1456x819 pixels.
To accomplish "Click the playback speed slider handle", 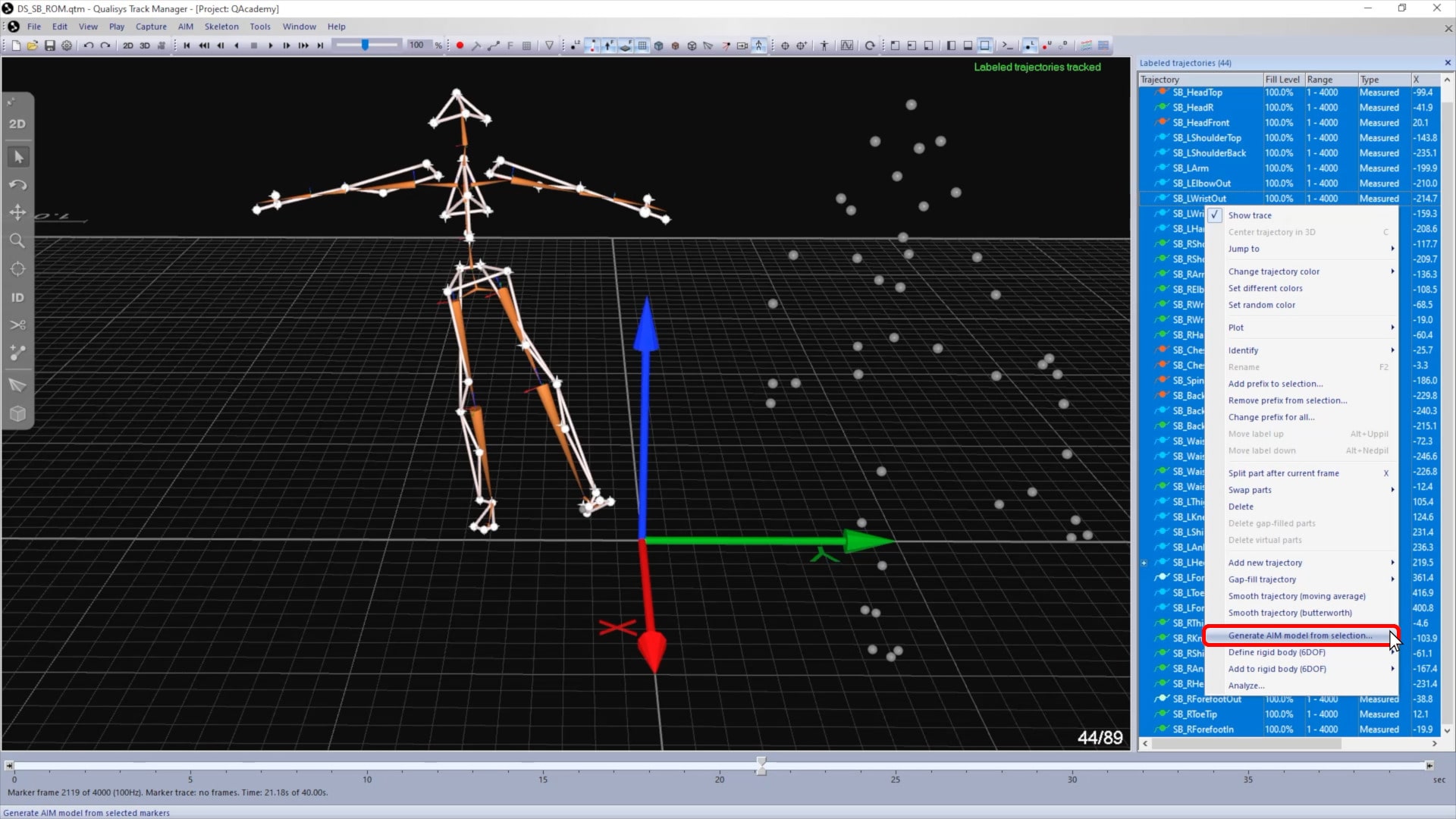I will coord(366,45).
